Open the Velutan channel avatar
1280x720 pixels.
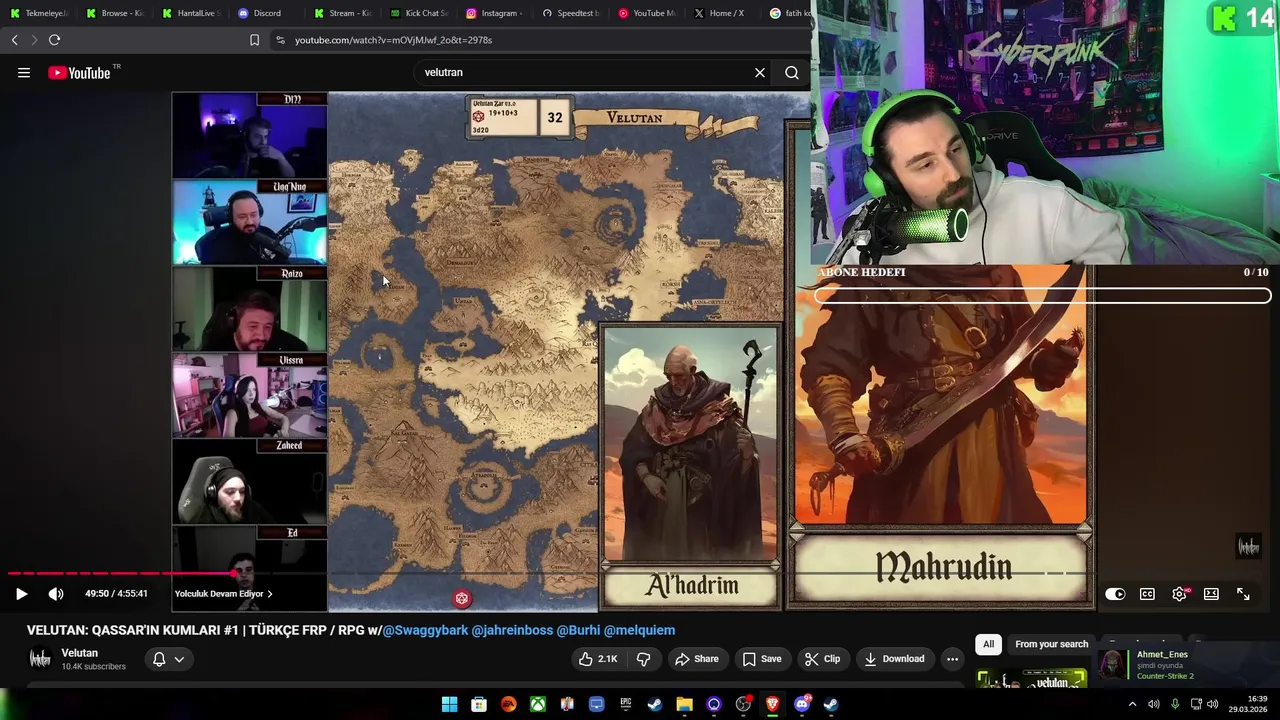click(x=40, y=659)
